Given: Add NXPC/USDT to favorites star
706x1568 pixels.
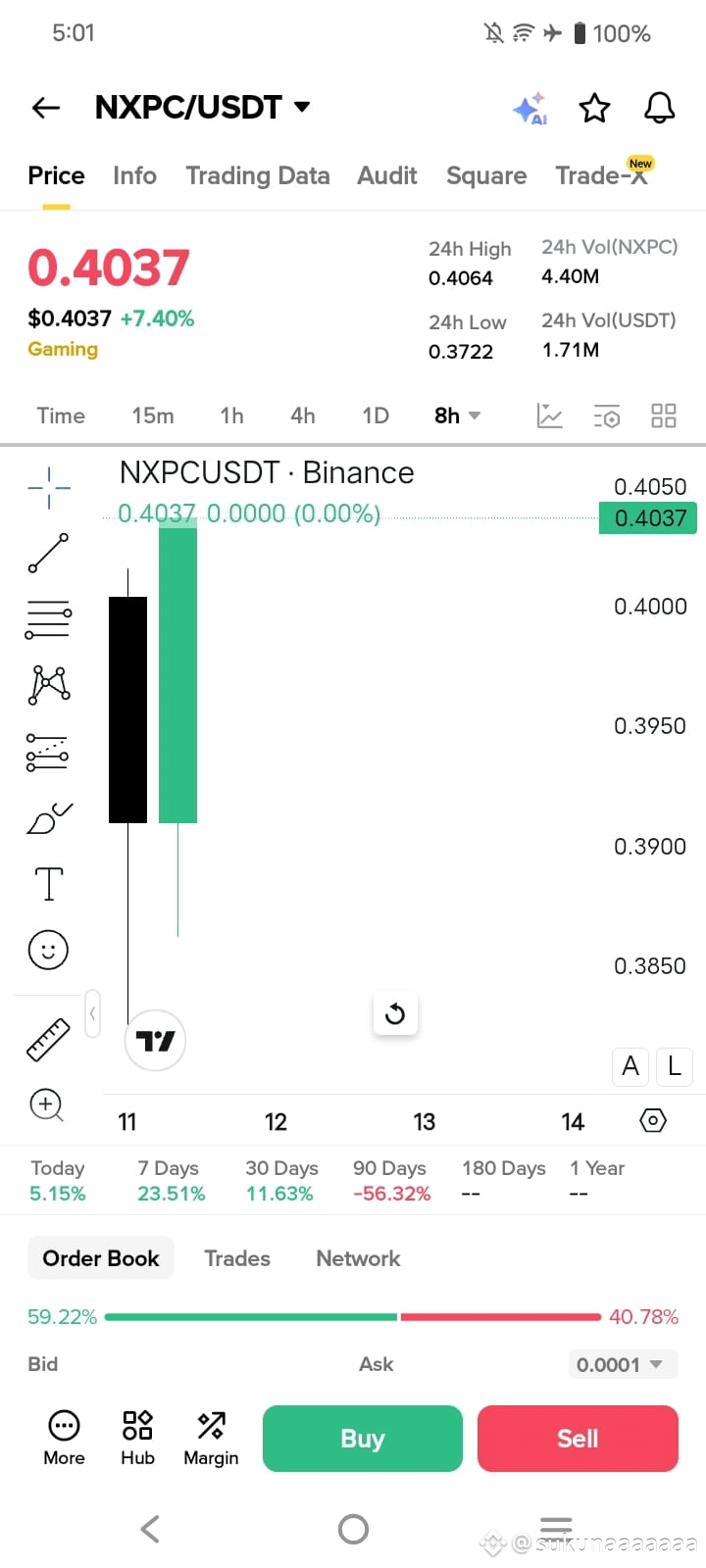Looking at the screenshot, I should coord(594,108).
